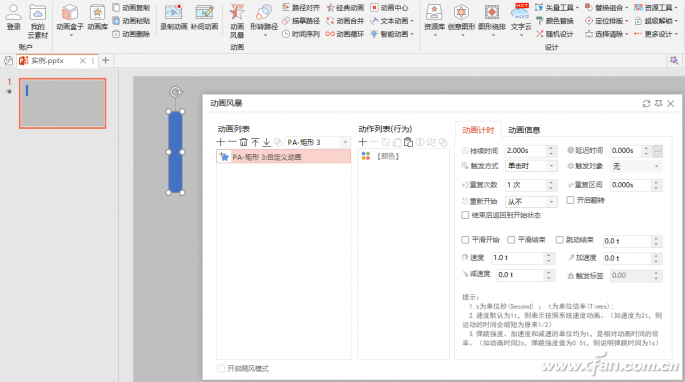Open 时间序列 time sequence
Screen dimensions: 685x382
(301, 34)
